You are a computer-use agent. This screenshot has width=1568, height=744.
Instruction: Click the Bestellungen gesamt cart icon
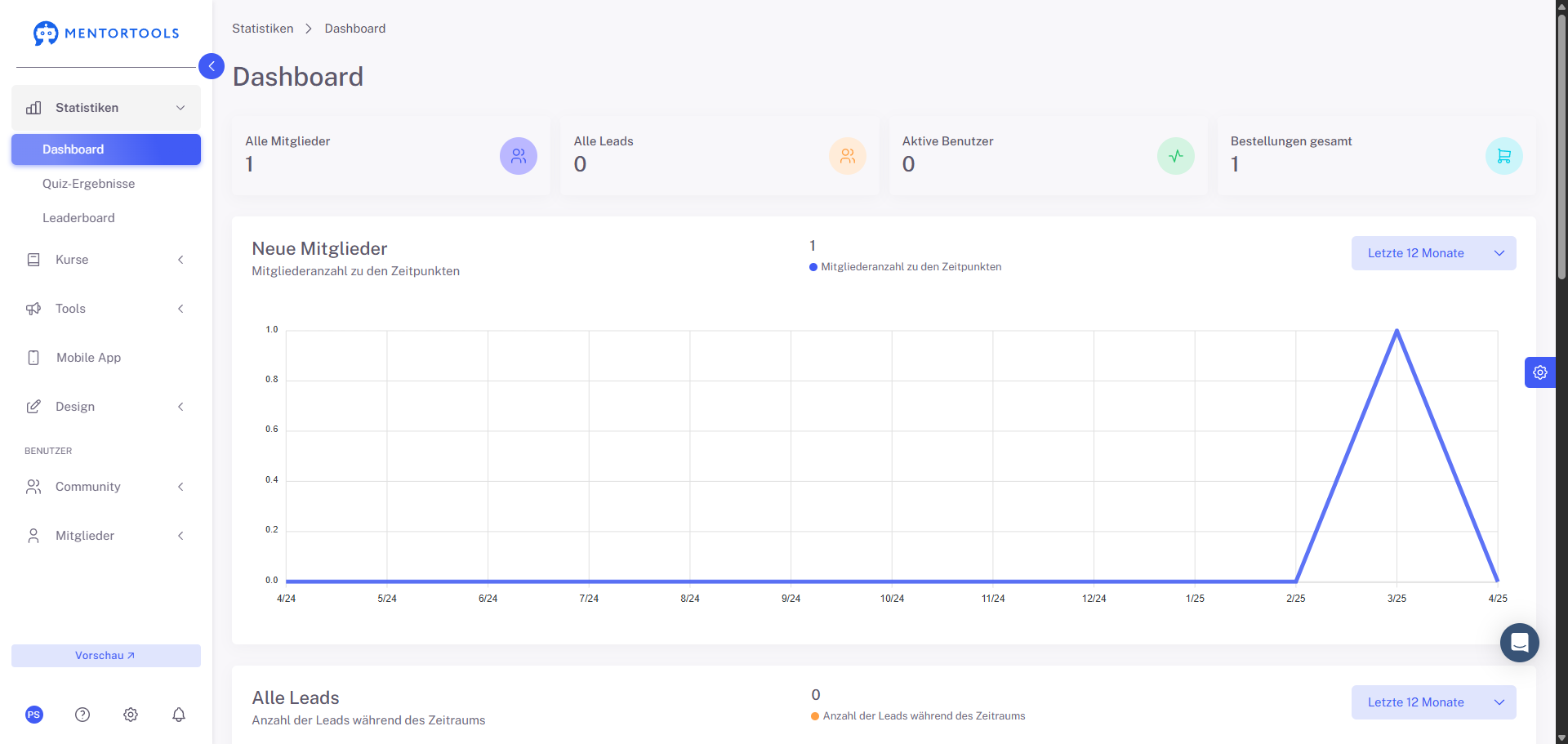1504,156
